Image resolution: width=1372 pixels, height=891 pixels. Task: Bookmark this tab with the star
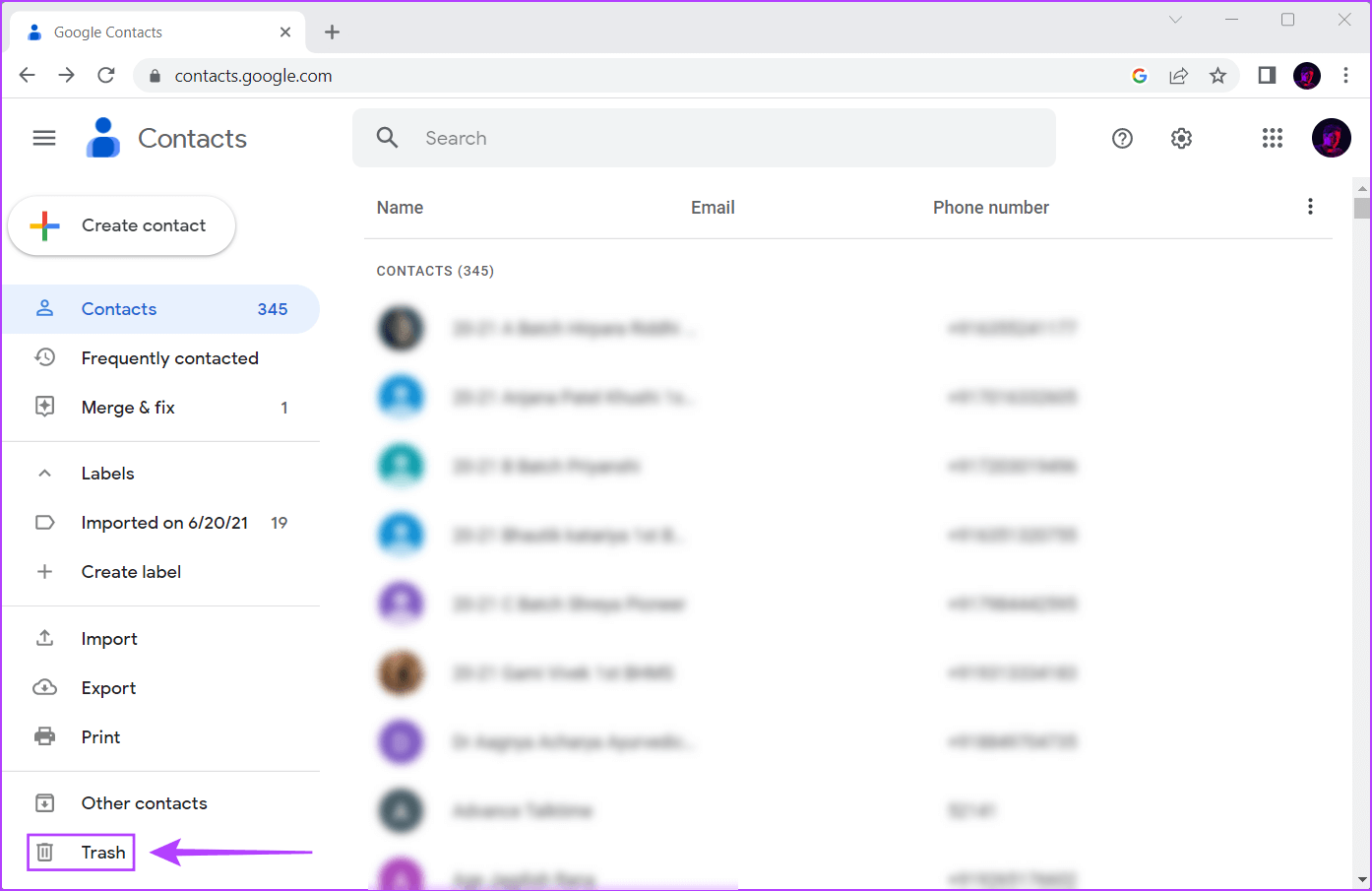click(1217, 76)
